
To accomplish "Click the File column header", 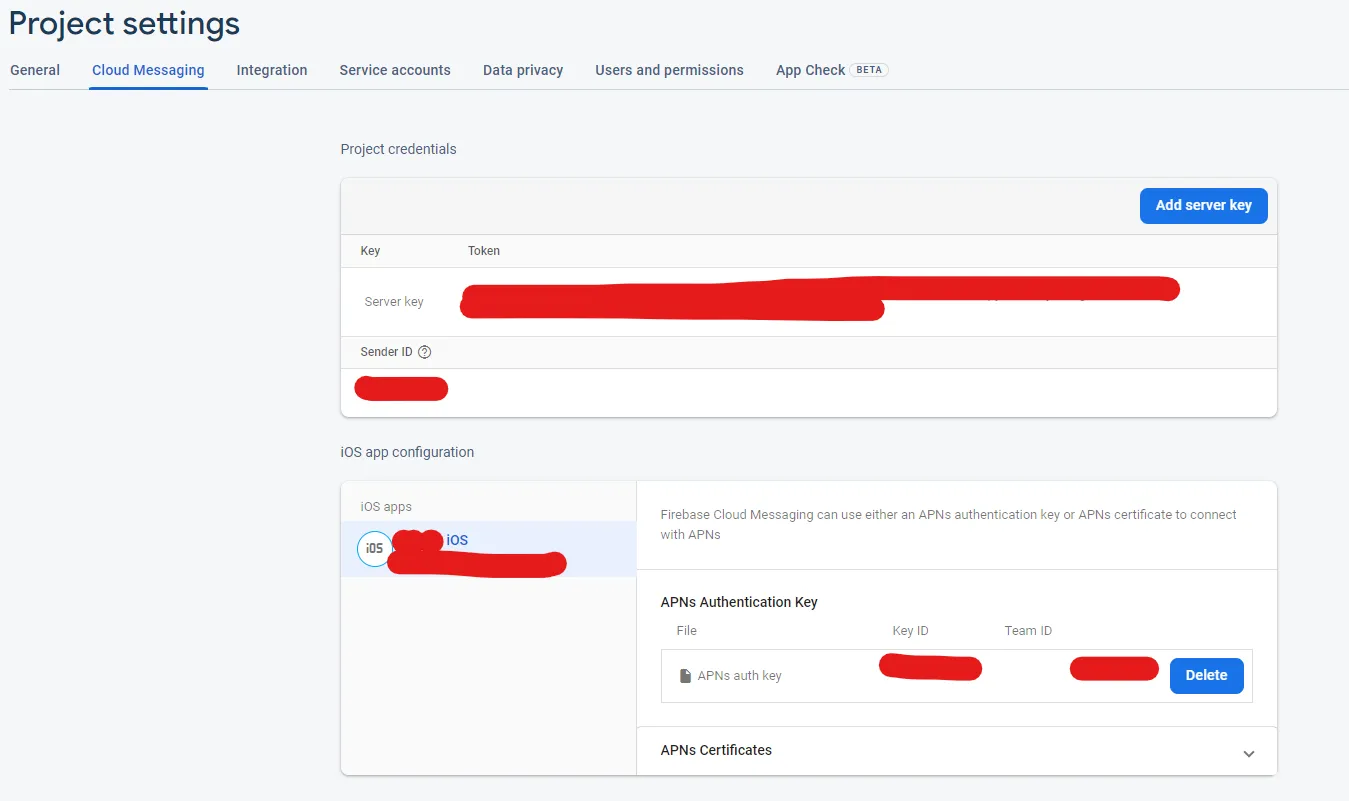I will click(686, 631).
